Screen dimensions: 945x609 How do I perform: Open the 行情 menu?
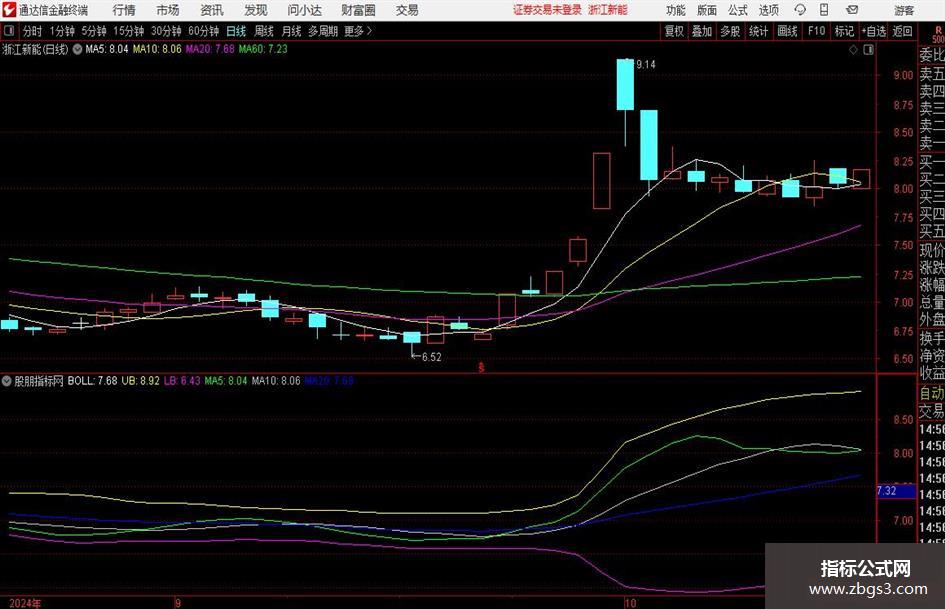(124, 10)
